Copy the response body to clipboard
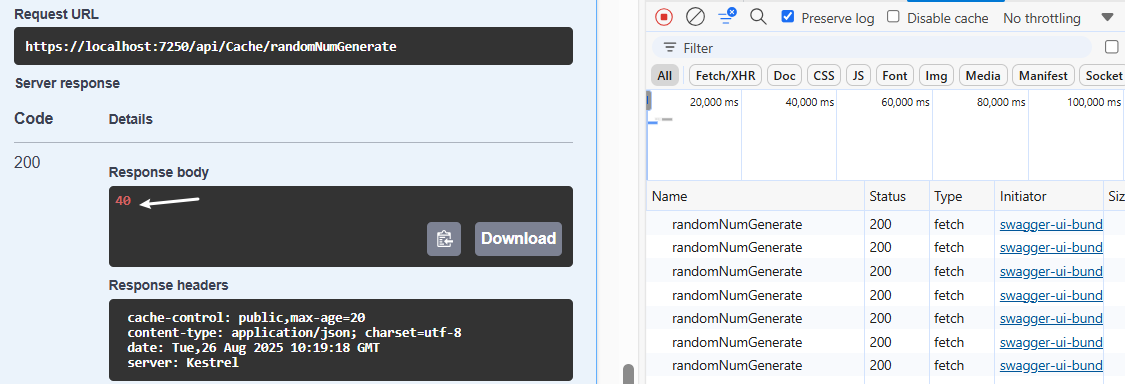 tap(444, 239)
